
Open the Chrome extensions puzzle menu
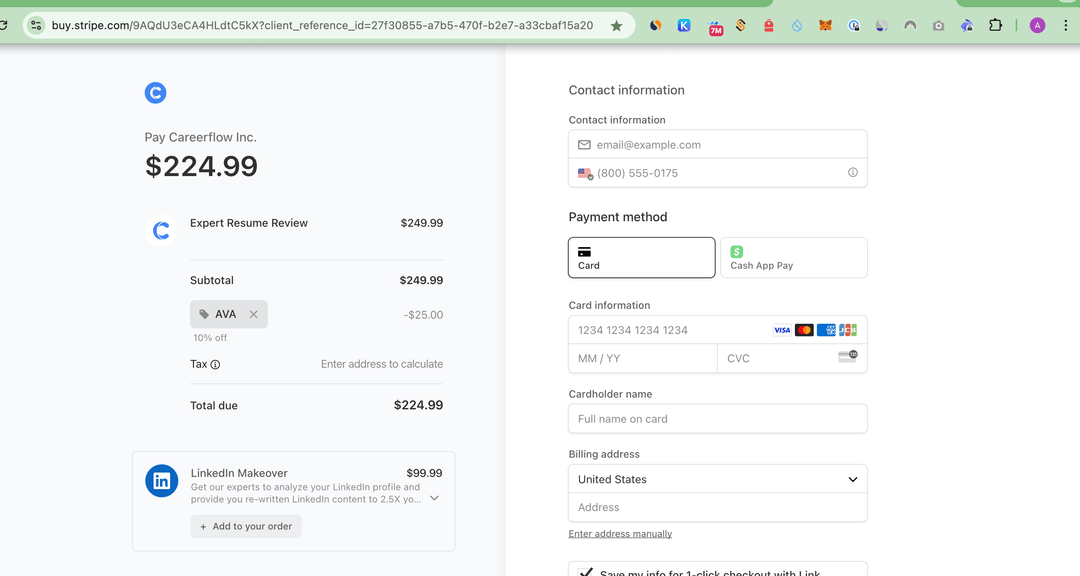coord(995,26)
